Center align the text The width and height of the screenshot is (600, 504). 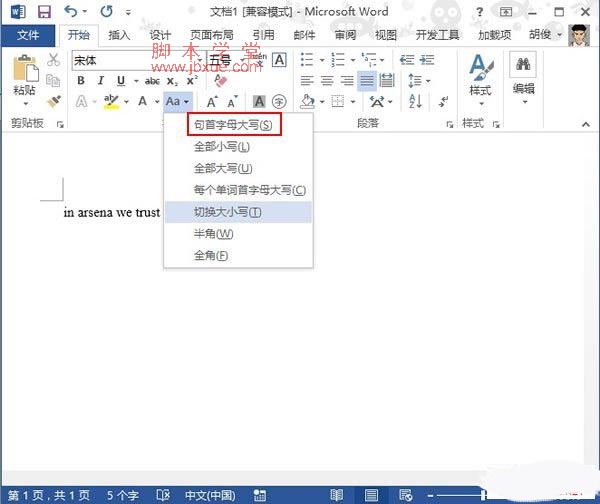pos(327,81)
